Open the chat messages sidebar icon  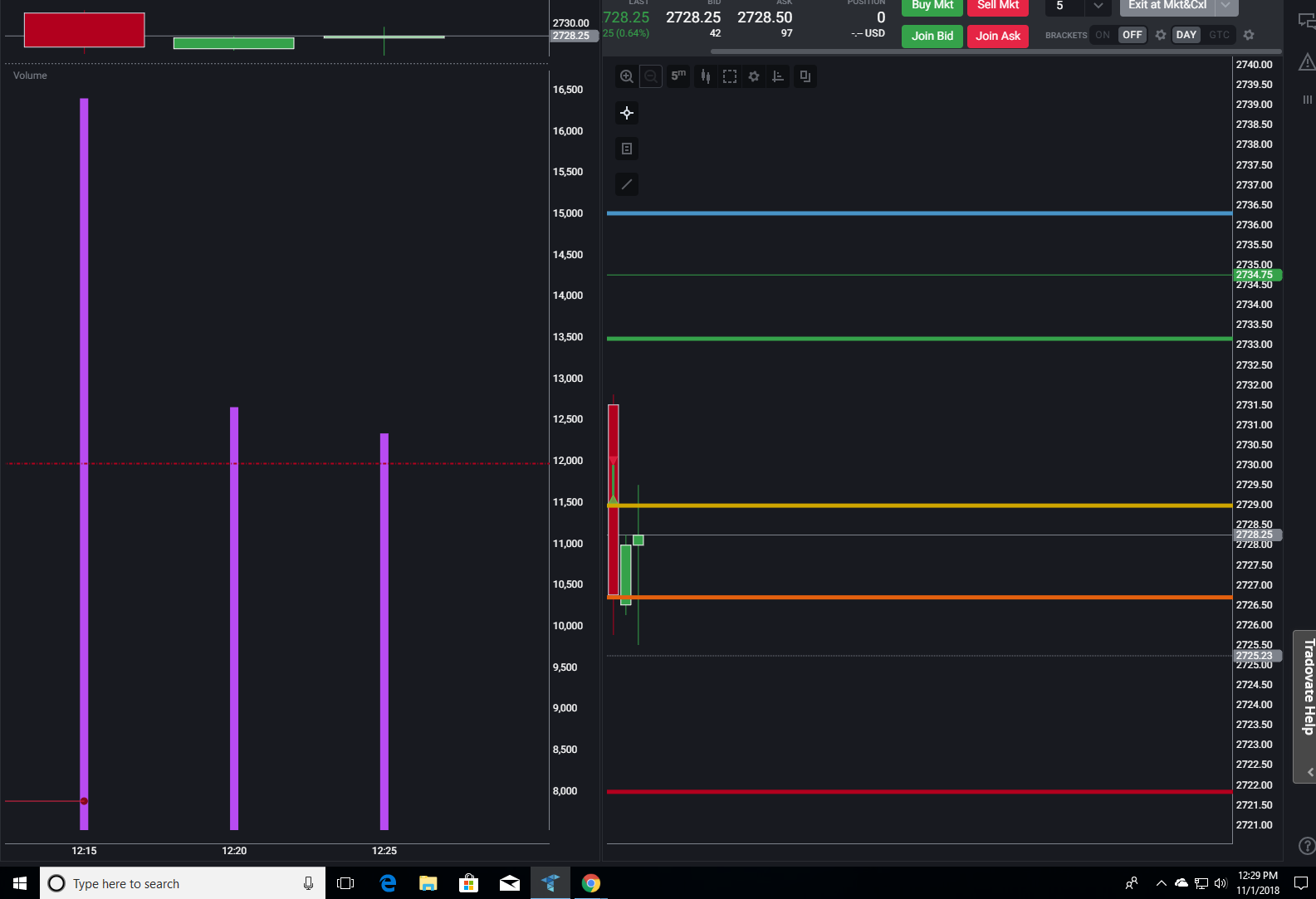pos(1307,21)
